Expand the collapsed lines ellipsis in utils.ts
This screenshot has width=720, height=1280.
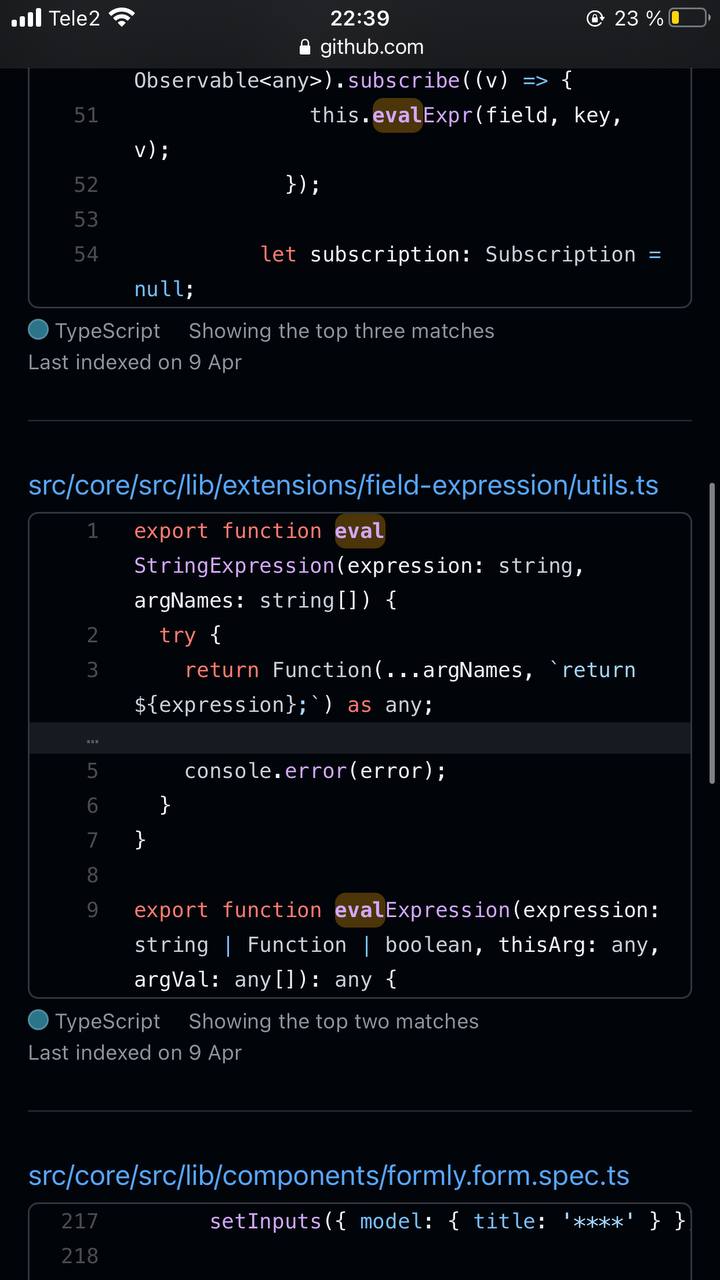point(93,738)
